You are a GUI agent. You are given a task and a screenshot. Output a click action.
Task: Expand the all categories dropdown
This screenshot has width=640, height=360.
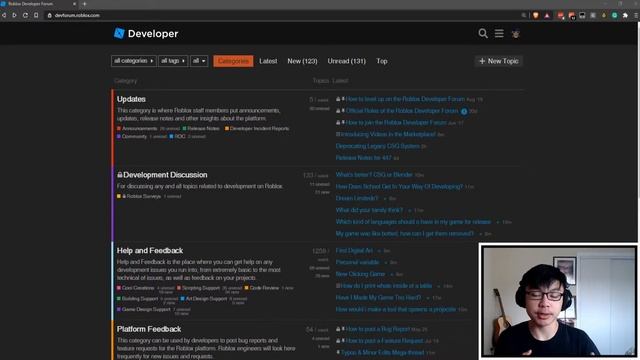tap(133, 61)
